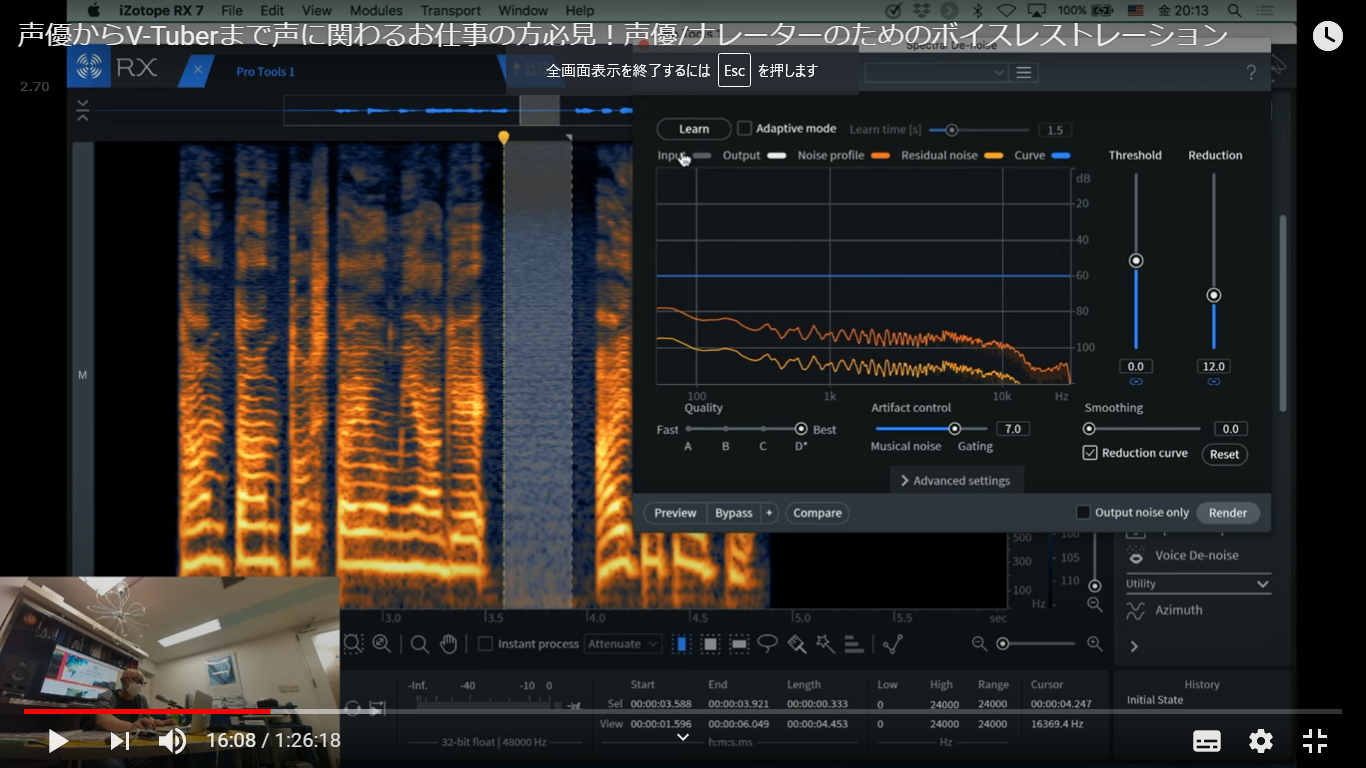Viewport: 1366px width, 768px height.
Task: Enable the Instant process checkbox
Action: (485, 644)
